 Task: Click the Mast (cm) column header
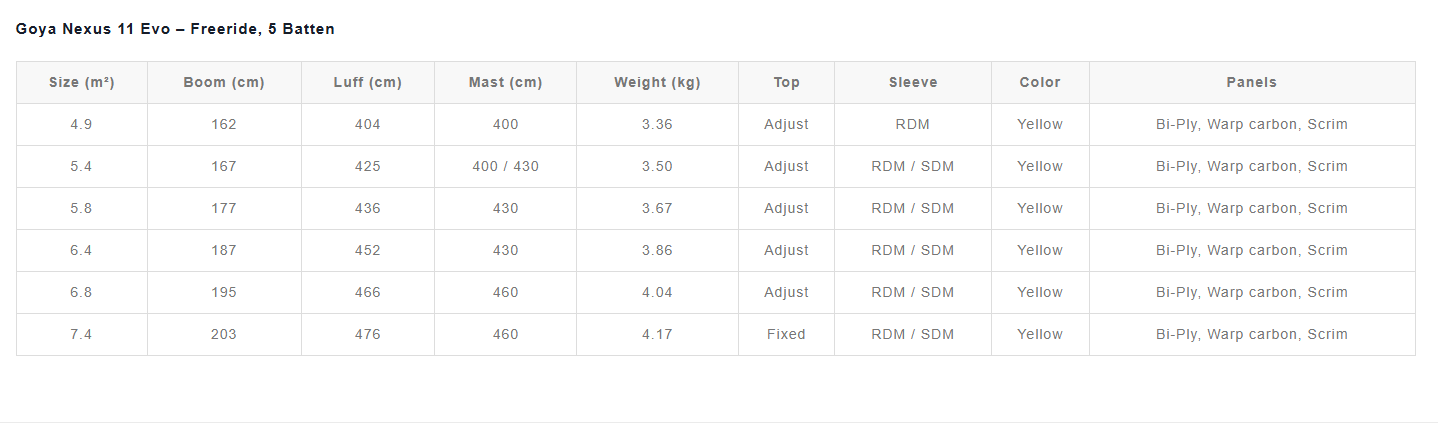(x=505, y=83)
